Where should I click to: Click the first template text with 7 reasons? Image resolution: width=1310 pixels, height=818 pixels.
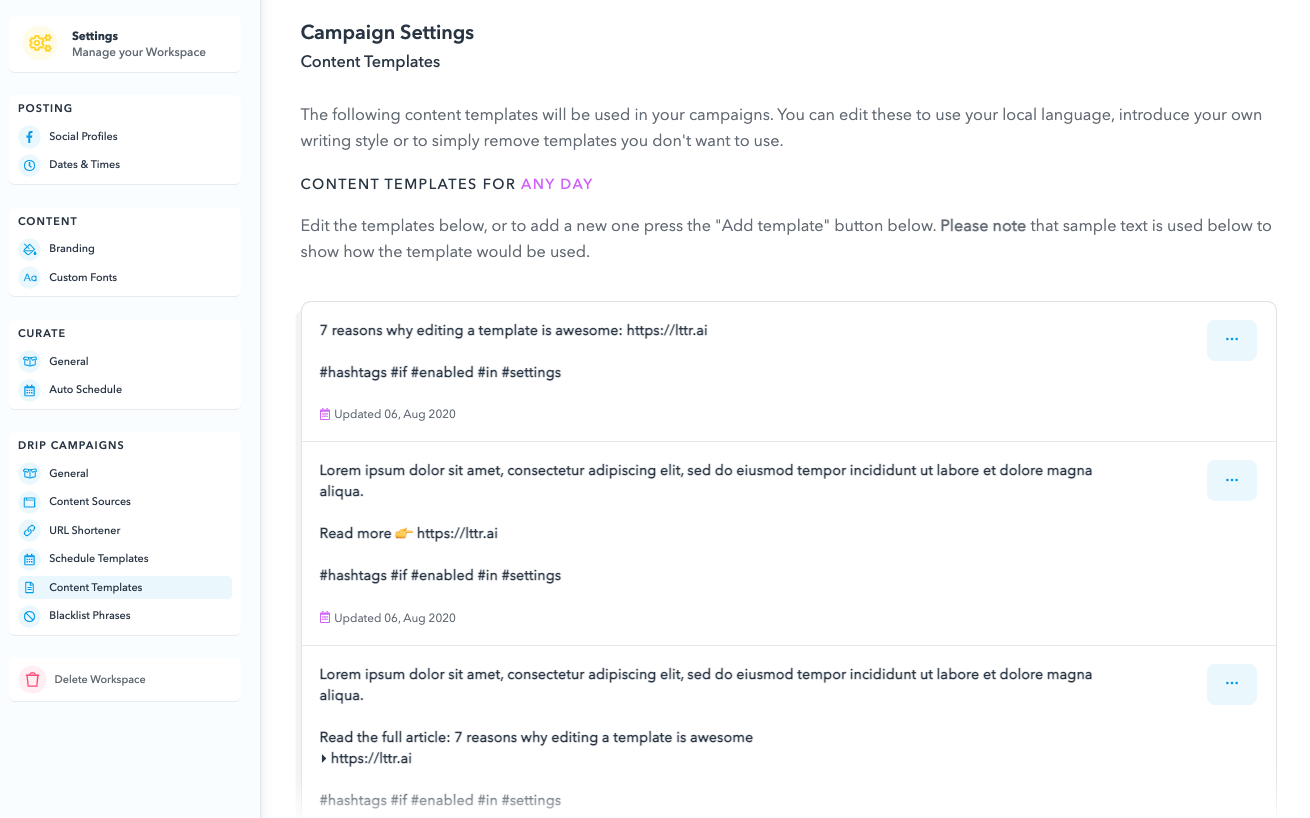pos(513,330)
